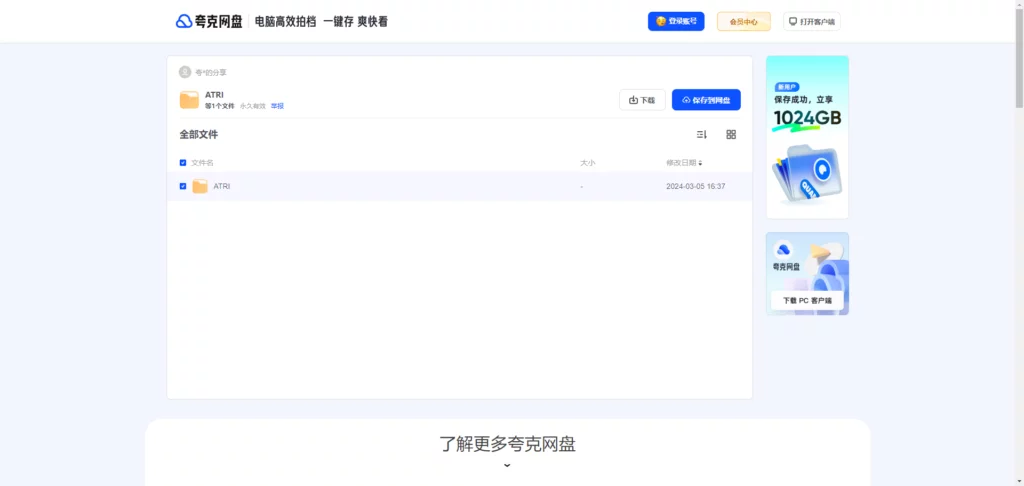The image size is (1024, 486).
Task: Click the 永久有效 validity label
Action: pos(252,106)
